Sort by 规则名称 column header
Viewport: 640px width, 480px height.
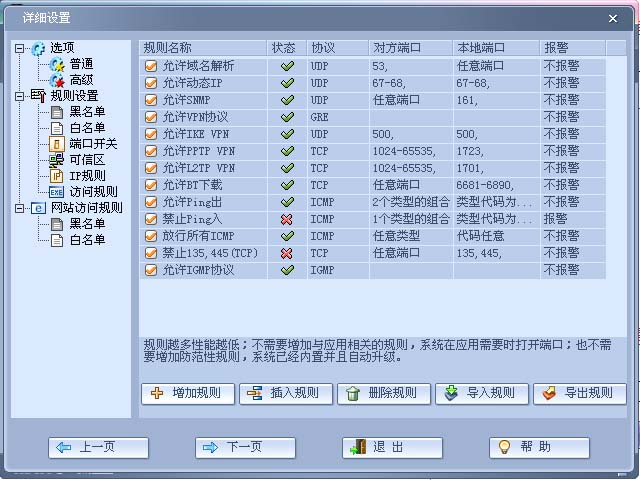click(203, 48)
